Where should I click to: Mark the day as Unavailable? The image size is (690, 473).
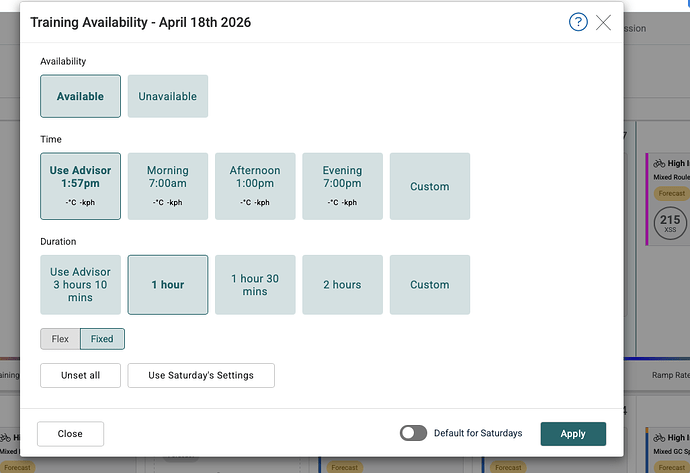[168, 96]
